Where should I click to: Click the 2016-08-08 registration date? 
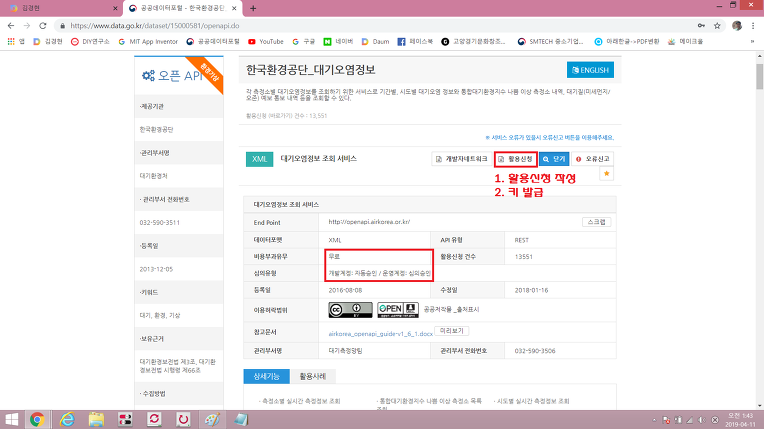[x=345, y=290]
